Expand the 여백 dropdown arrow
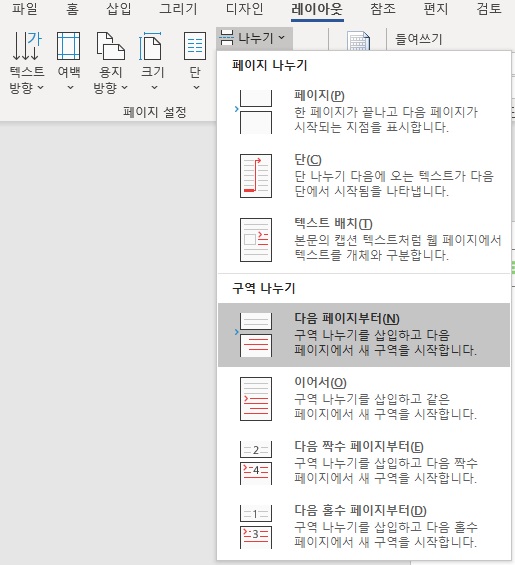This screenshot has height=565, width=515. click(70, 88)
